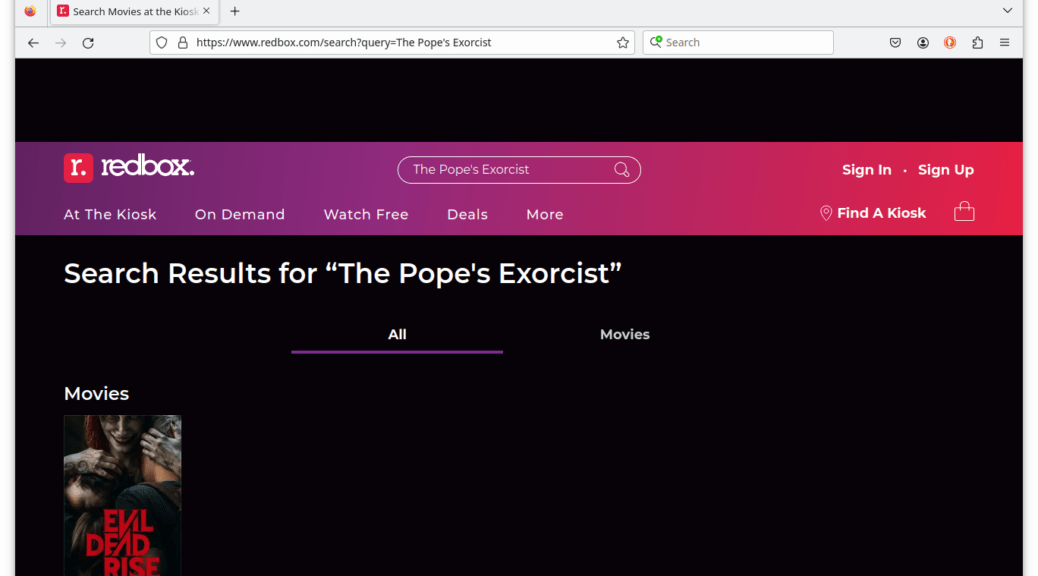The width and height of the screenshot is (1038, 576).
Task: Select the All results tab
Action: (x=397, y=335)
